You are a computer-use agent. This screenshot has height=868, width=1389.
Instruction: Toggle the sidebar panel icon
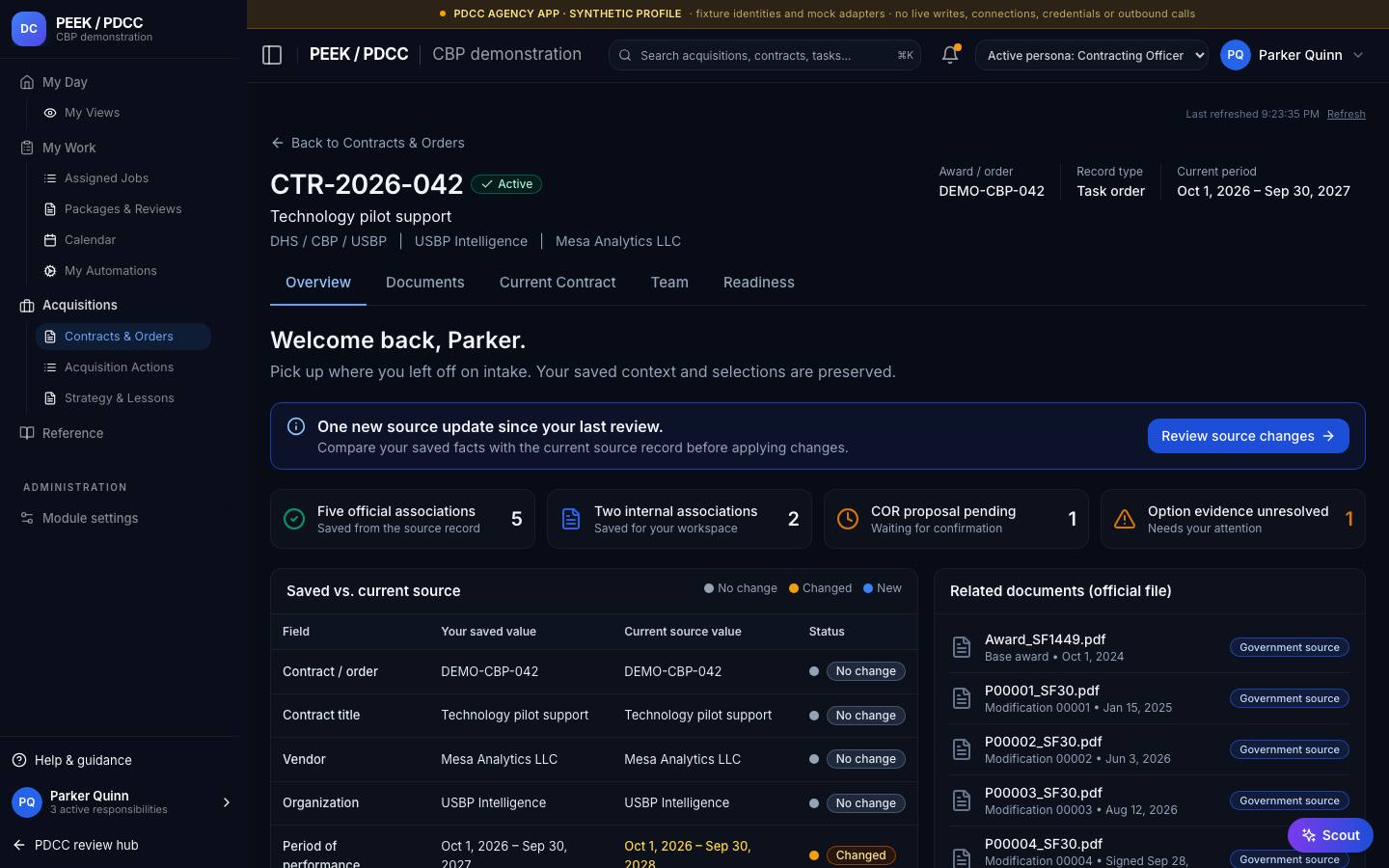(x=272, y=55)
